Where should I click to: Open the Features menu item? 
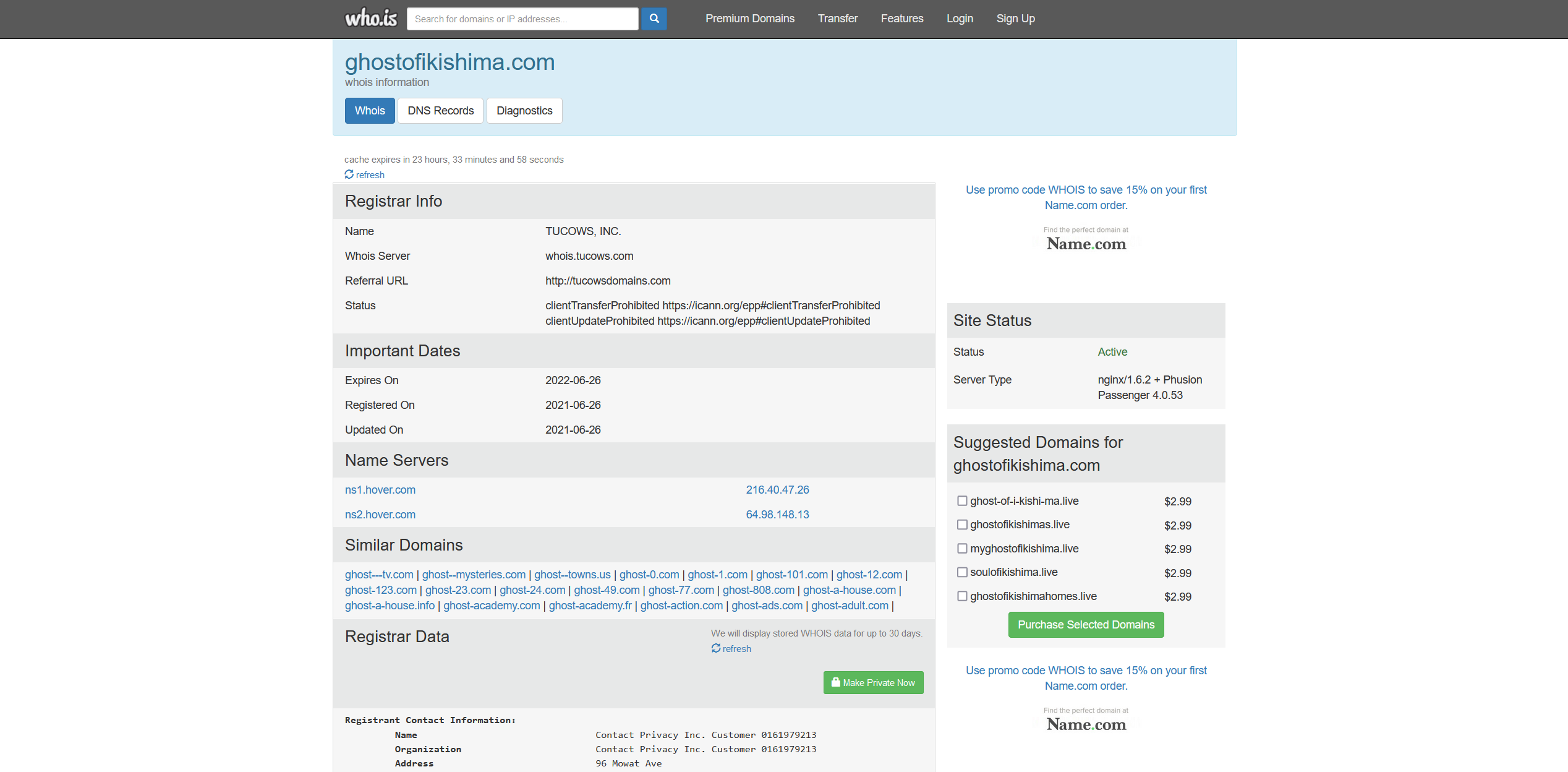click(902, 19)
